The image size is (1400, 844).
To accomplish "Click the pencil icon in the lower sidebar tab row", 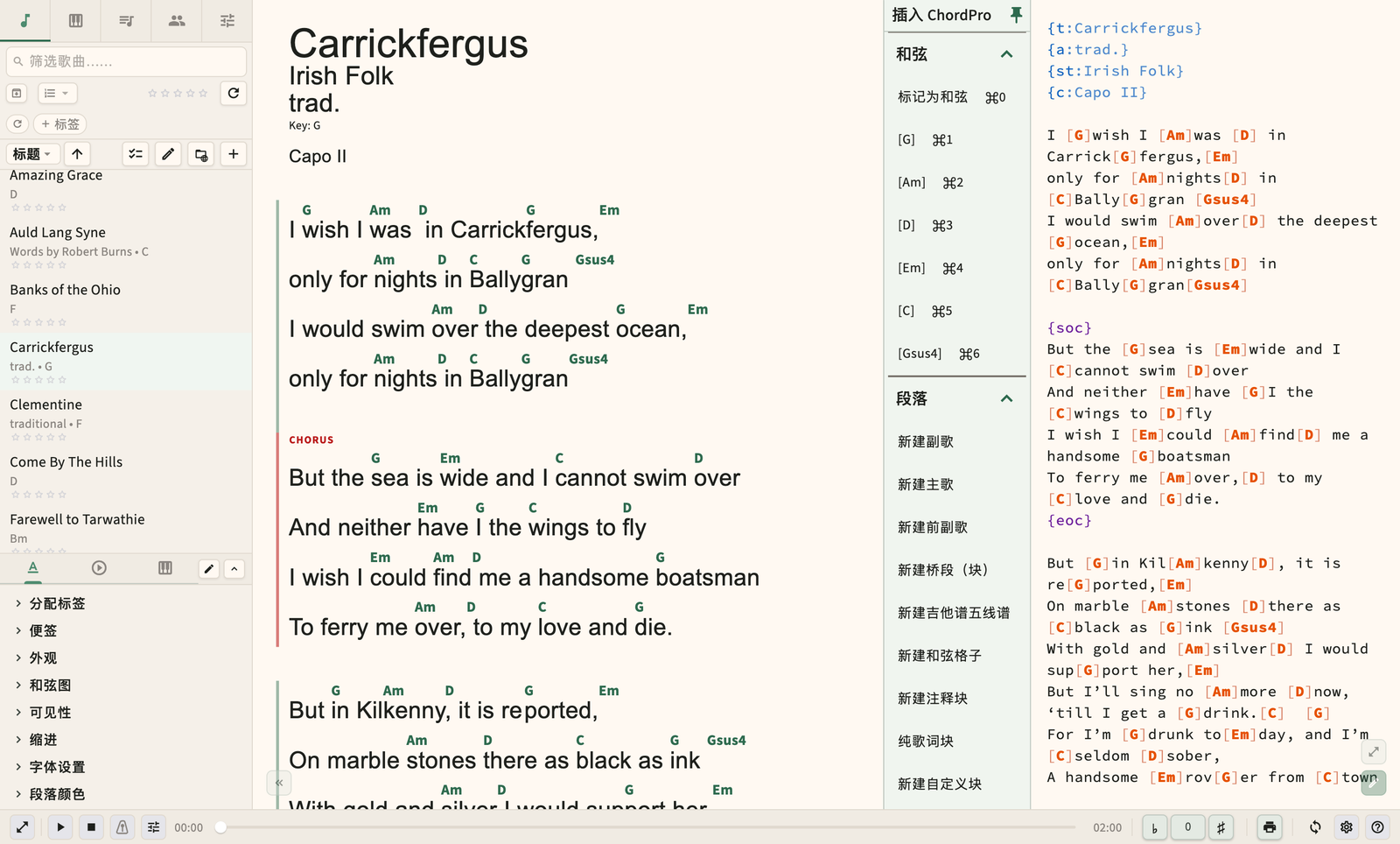I will [x=209, y=569].
